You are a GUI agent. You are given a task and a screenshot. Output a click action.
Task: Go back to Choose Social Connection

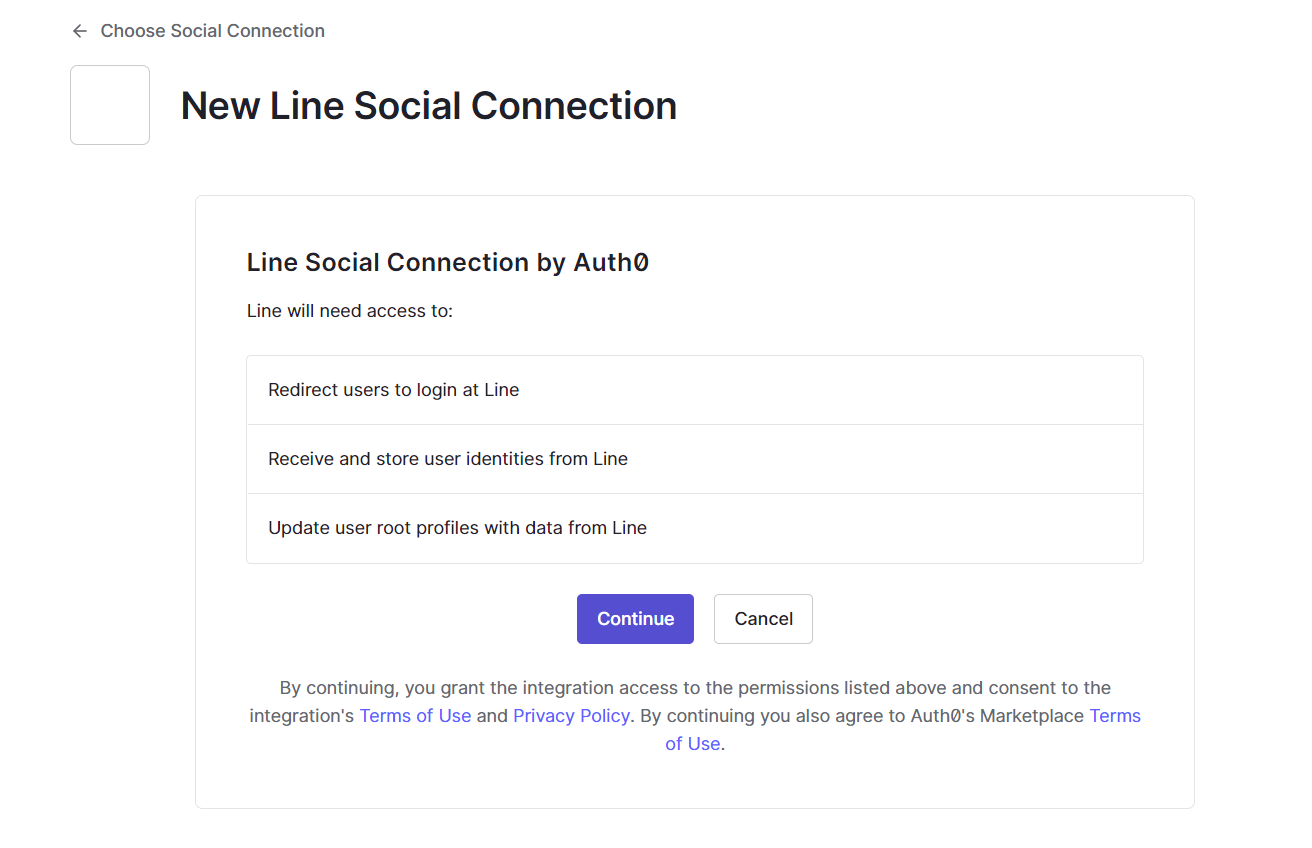(x=212, y=31)
